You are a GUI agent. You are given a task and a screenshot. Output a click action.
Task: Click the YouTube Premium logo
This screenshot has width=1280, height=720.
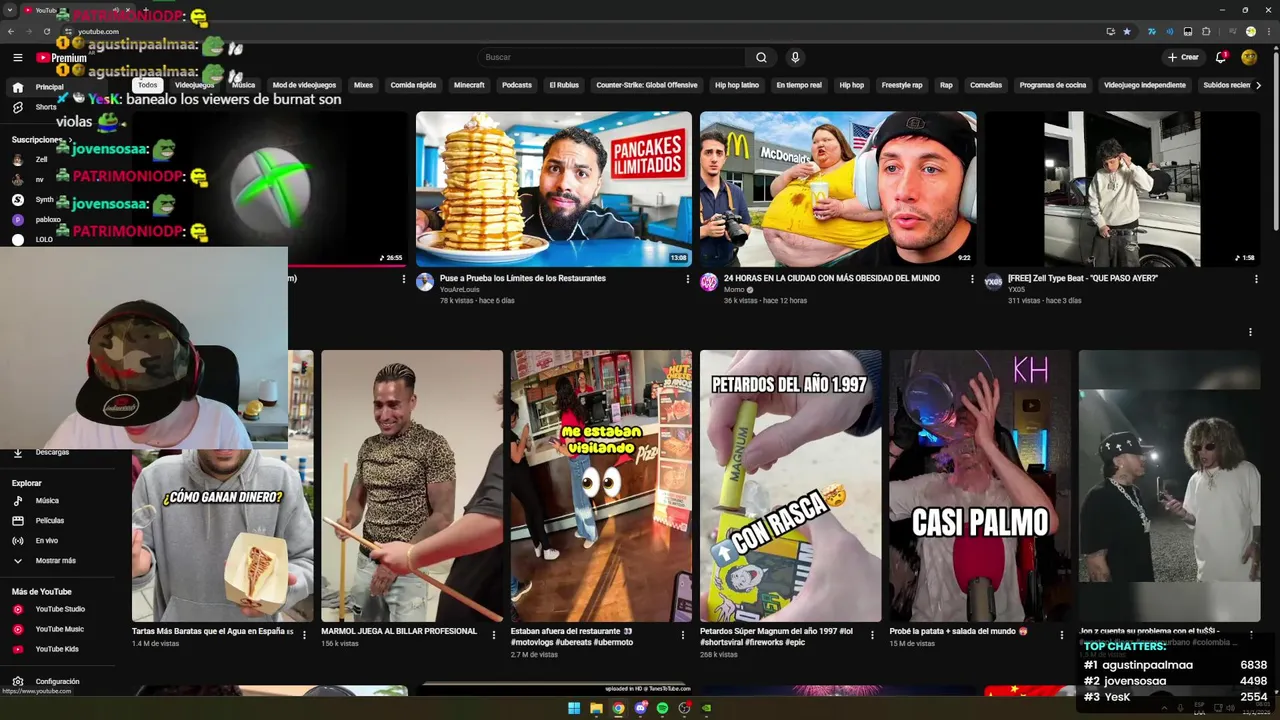(x=61, y=58)
